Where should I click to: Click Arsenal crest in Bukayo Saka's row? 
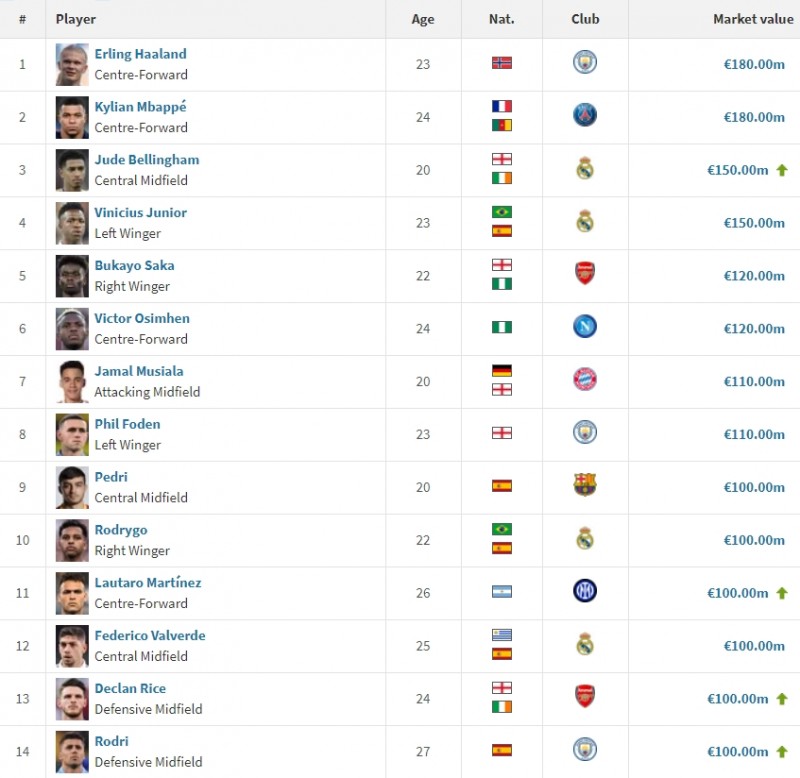tap(585, 275)
